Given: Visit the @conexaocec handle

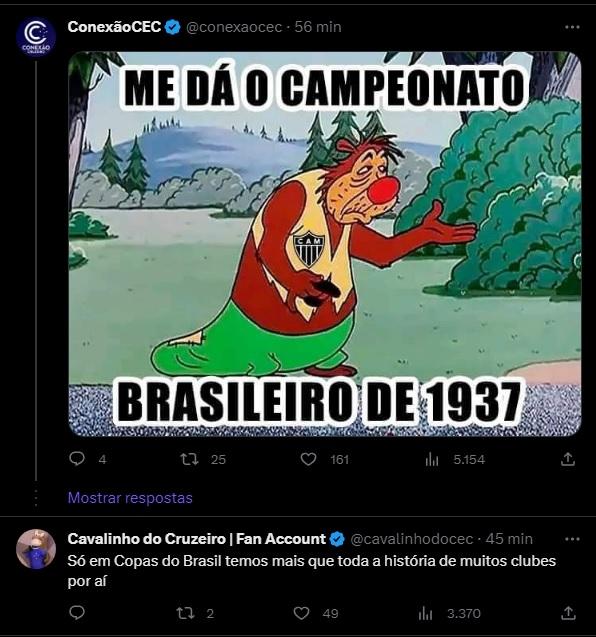Looking at the screenshot, I should (x=234, y=27).
